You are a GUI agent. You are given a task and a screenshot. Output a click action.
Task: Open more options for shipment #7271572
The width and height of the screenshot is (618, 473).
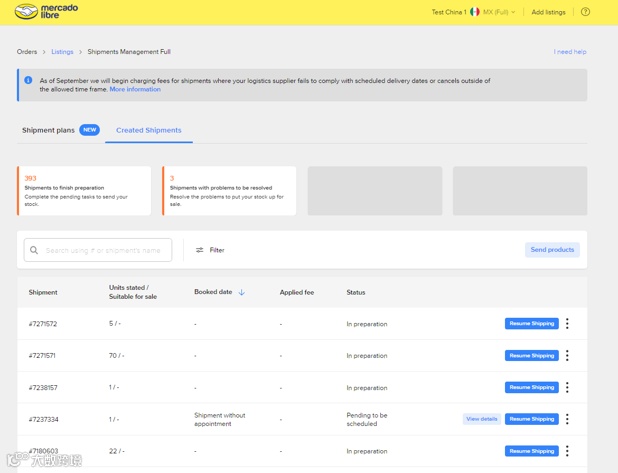[567, 324]
